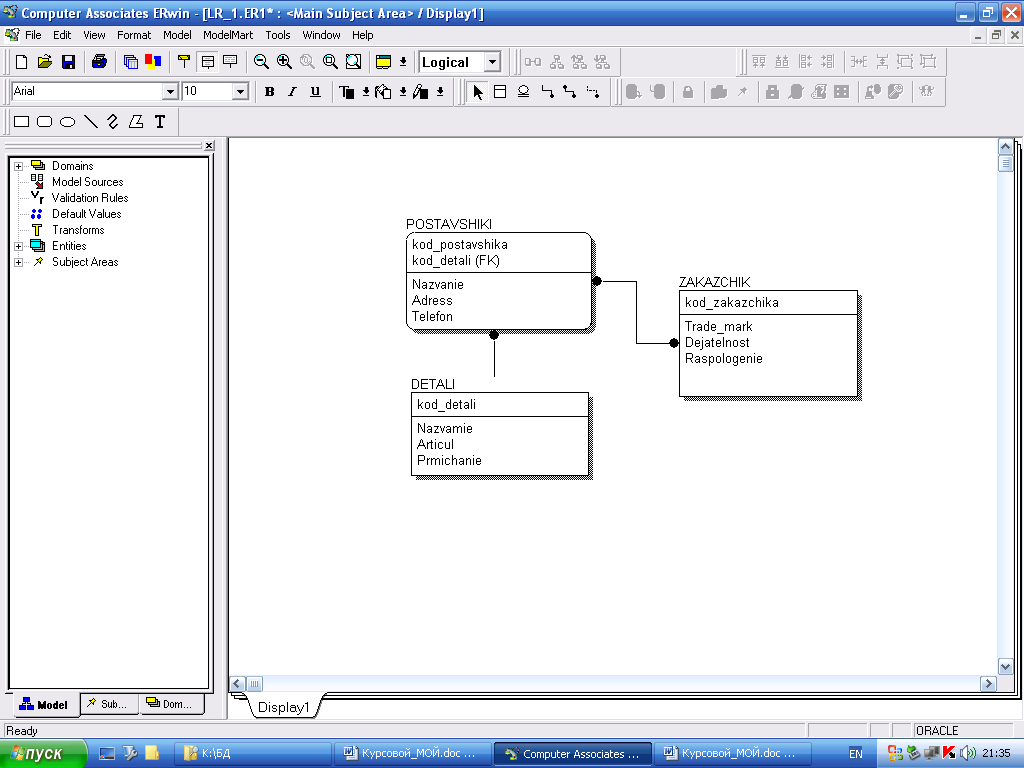1024x768 pixels.
Task: Switch to entity display level
Action: 184,62
